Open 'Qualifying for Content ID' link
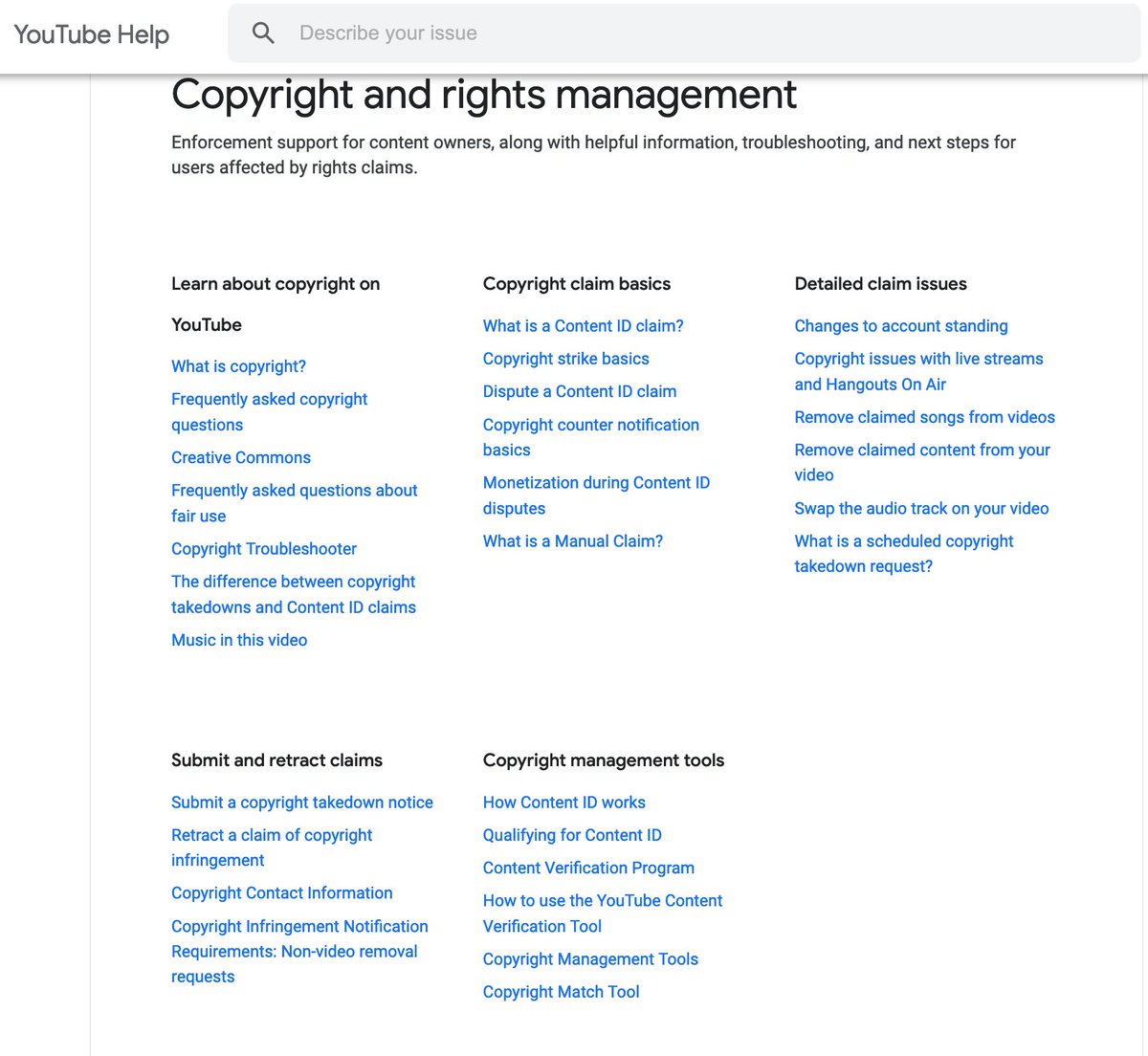 572,835
